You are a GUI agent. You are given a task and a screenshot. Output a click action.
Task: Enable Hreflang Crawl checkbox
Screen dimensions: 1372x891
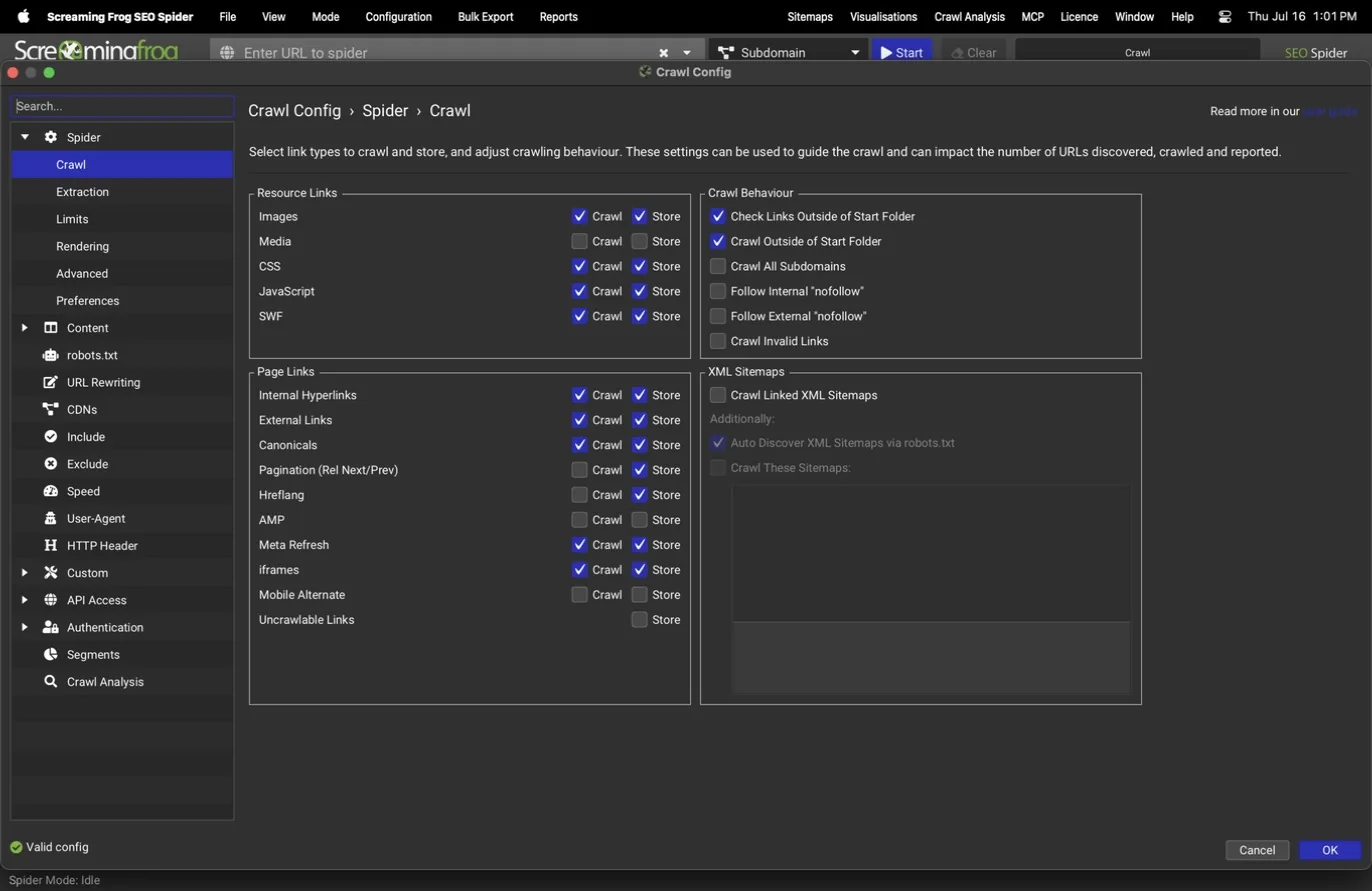pyautogui.click(x=579, y=495)
